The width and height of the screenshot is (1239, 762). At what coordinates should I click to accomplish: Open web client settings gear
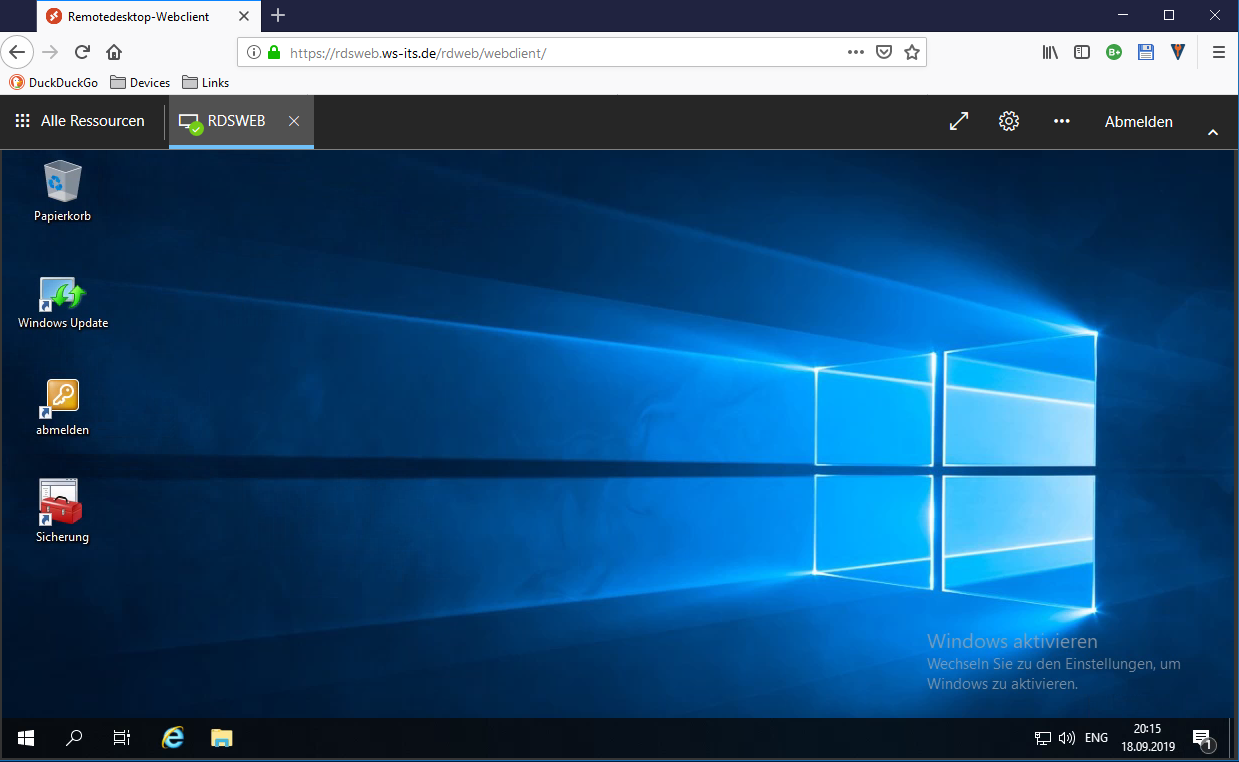pyautogui.click(x=1009, y=121)
